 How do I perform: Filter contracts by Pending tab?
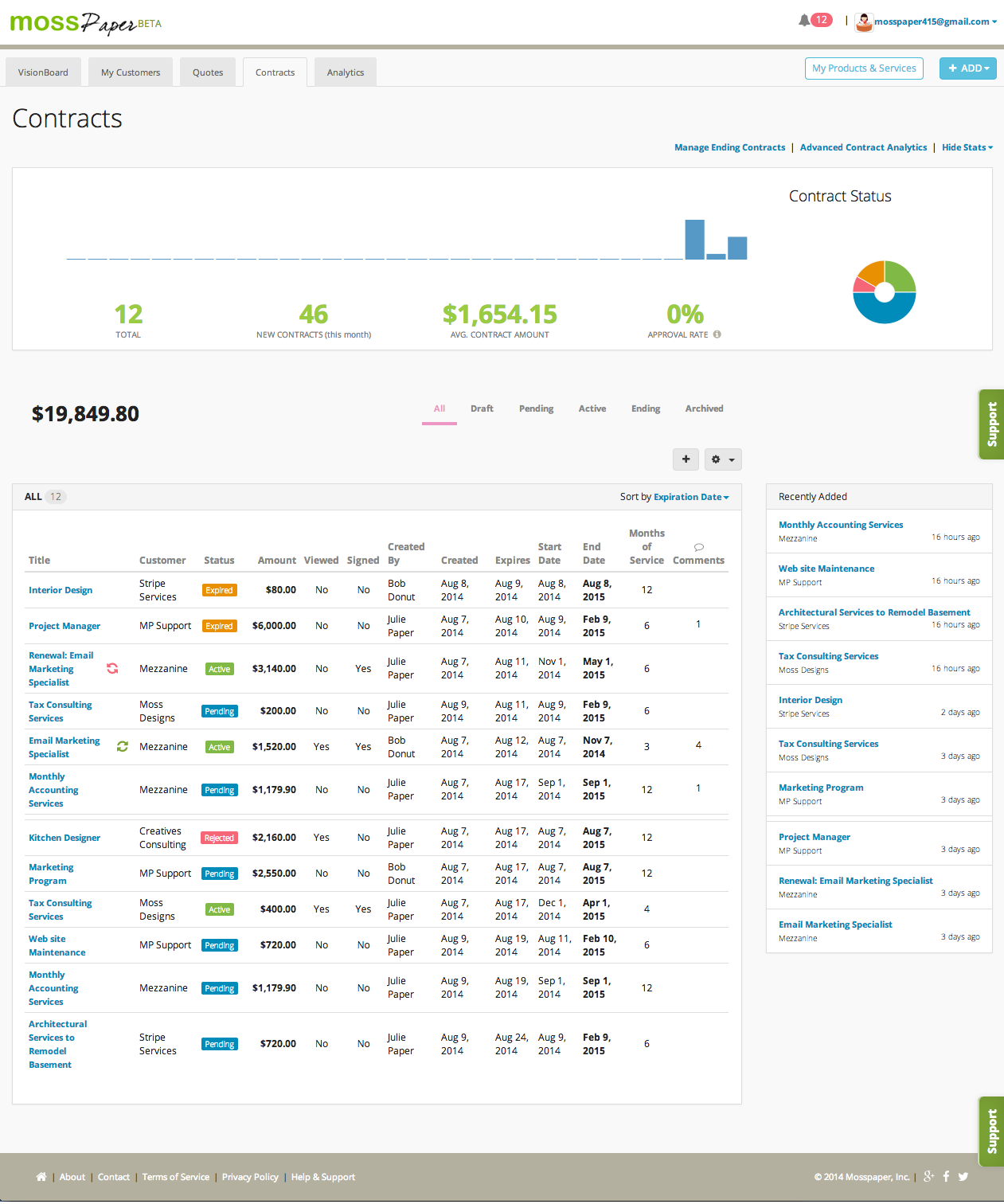tap(536, 408)
